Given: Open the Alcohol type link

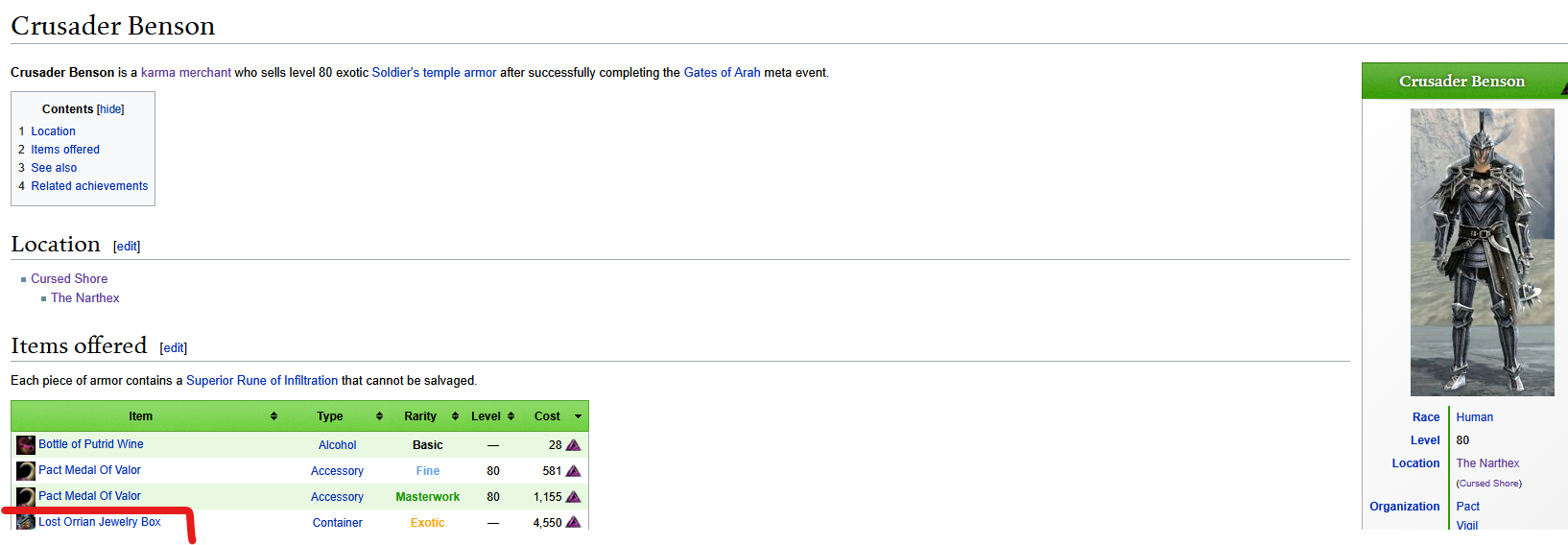Looking at the screenshot, I should click(338, 445).
